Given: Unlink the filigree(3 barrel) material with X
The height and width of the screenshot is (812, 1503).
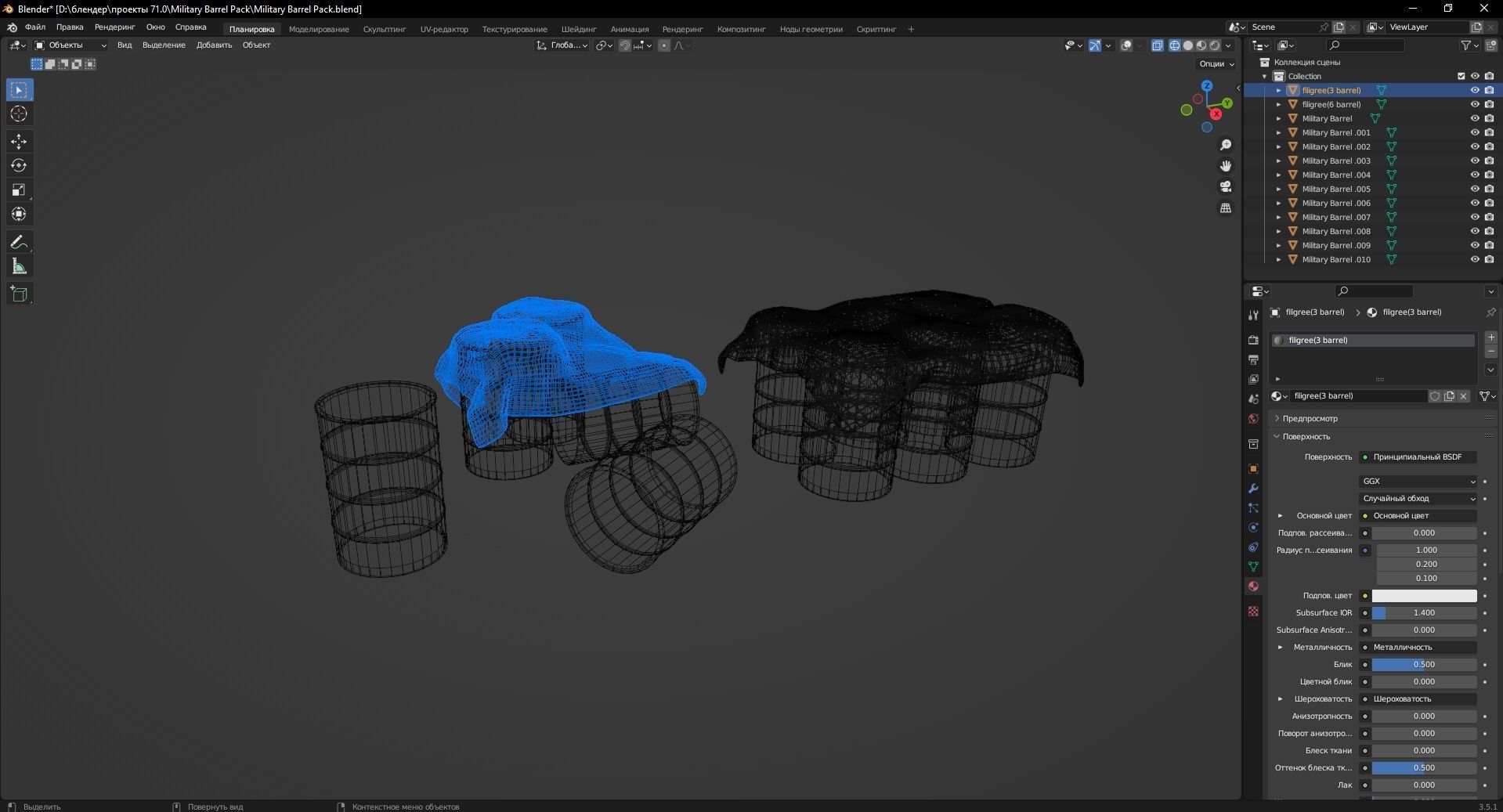Looking at the screenshot, I should (1463, 396).
